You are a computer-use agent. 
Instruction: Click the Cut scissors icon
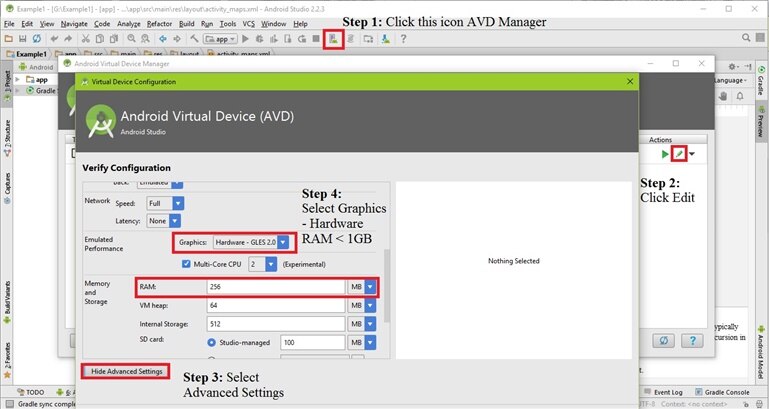[85, 39]
